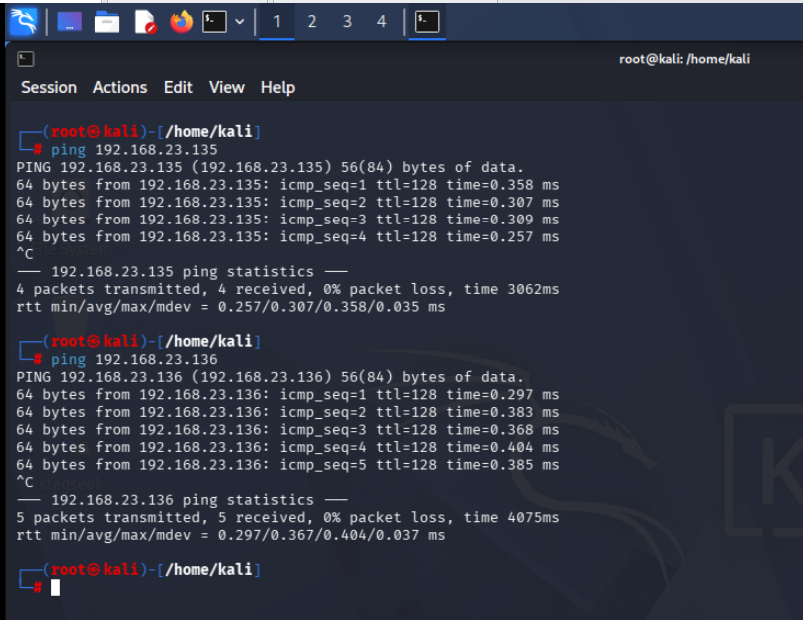Open terminal emulator launcher in panel
The width and height of the screenshot is (803, 620).
pyautogui.click(x=215, y=22)
